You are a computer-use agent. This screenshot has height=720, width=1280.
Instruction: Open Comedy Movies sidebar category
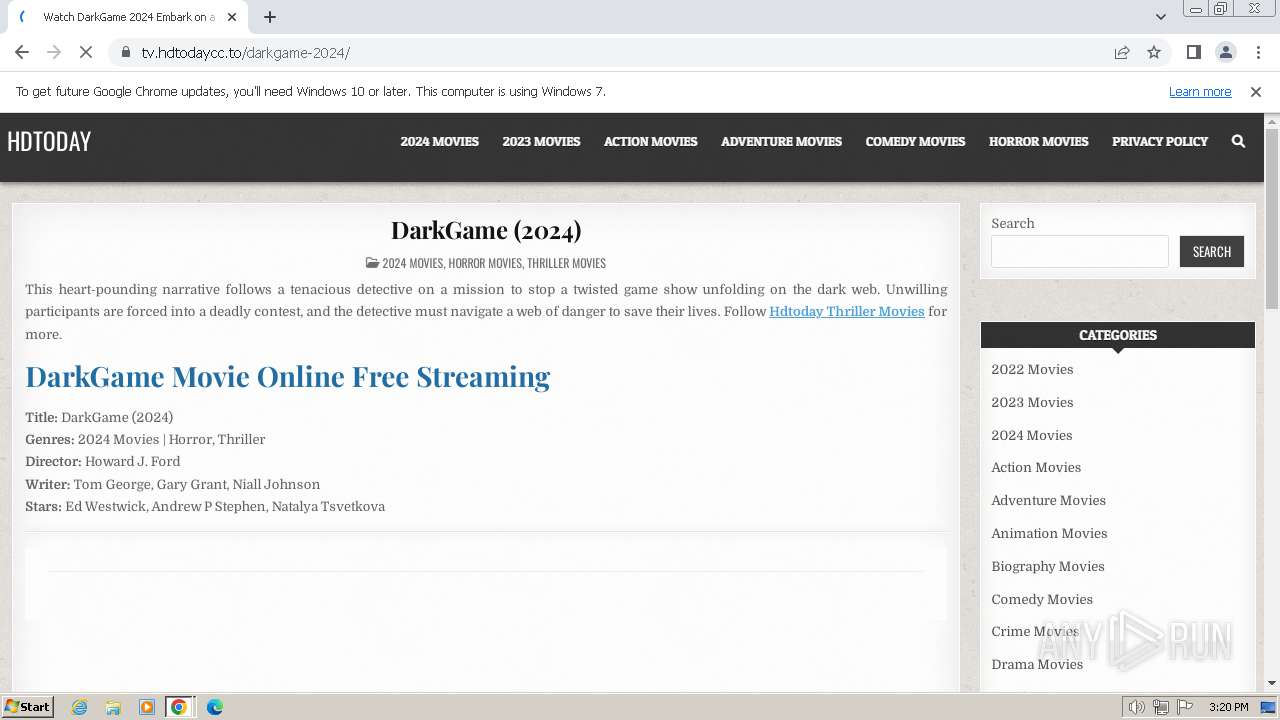click(1042, 599)
